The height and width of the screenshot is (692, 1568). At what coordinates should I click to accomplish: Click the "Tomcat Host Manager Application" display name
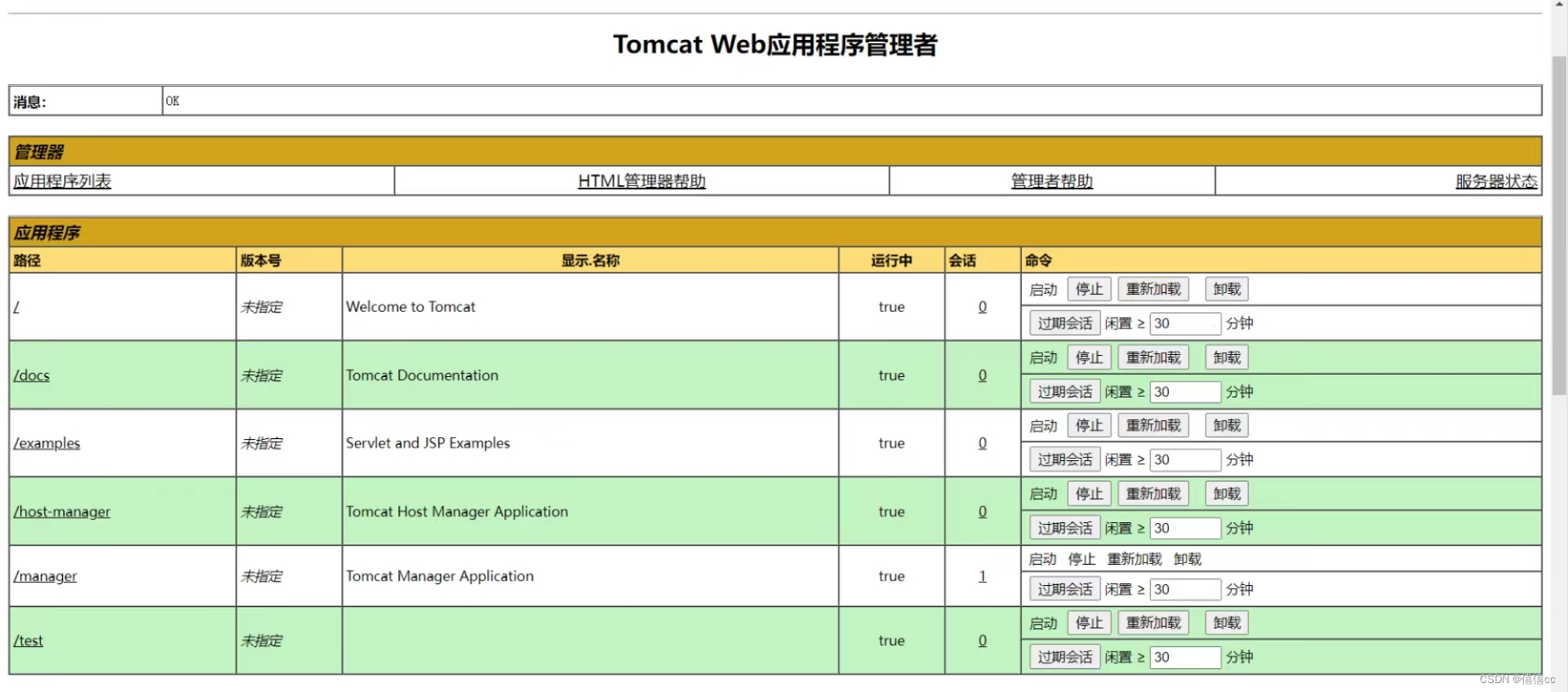coord(457,512)
